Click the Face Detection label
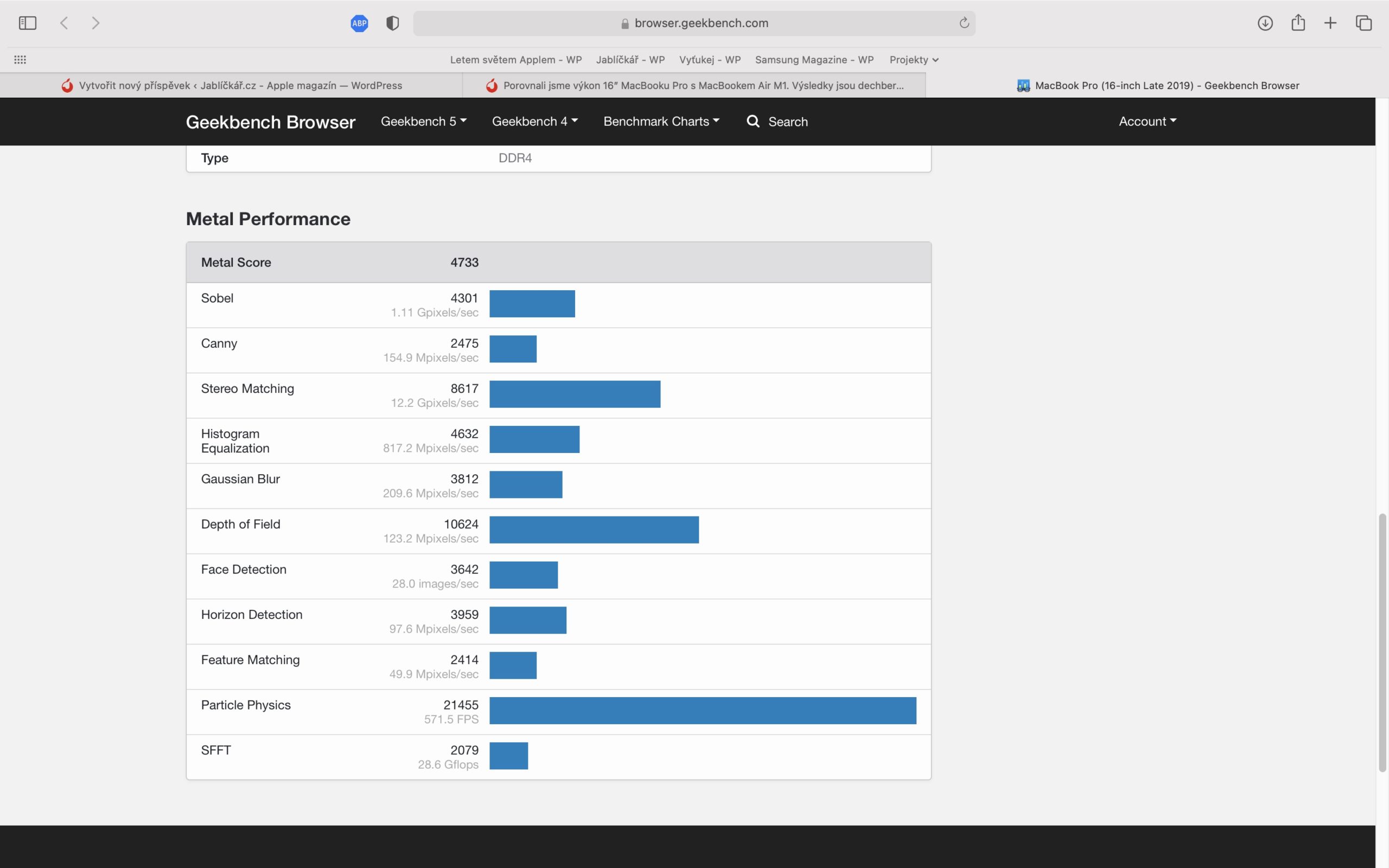Screen dimensions: 1389x868 tap(244, 570)
